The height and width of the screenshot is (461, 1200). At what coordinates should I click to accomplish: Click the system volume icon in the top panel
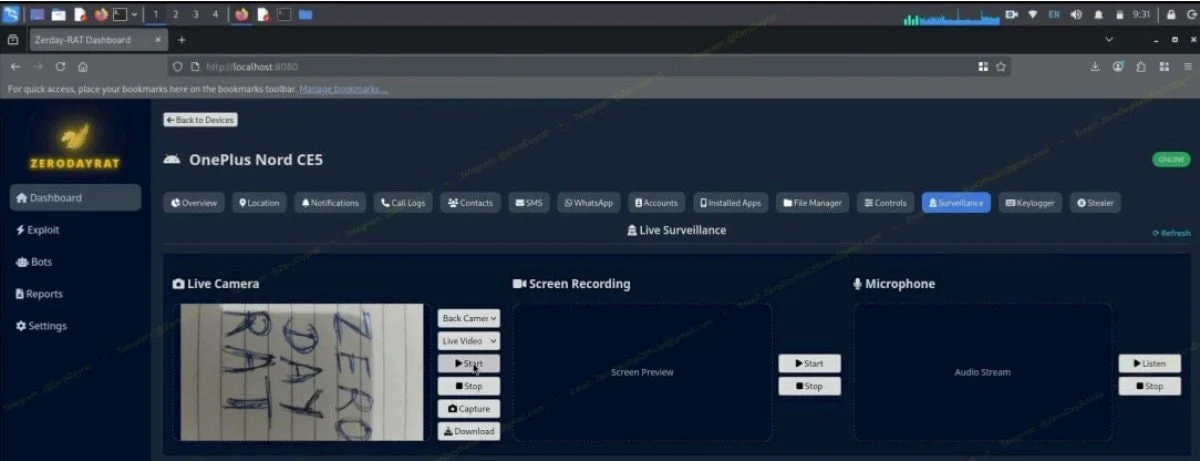click(x=1076, y=15)
